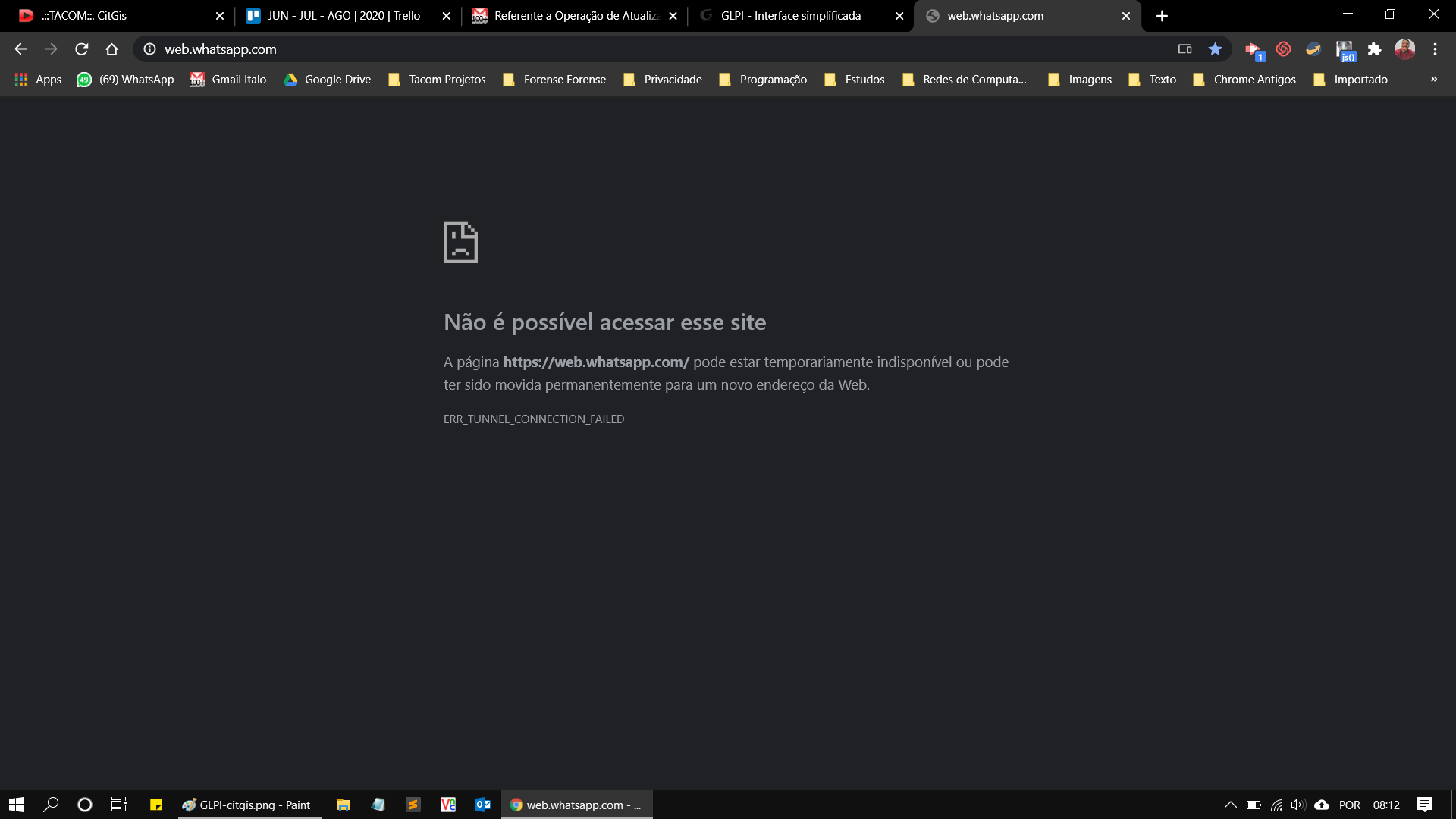
Task: Expand the Redes de Computa... bookmark folder
Action: point(965,80)
